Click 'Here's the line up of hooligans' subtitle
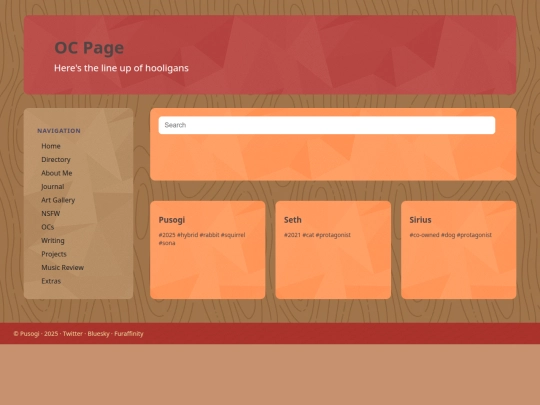The image size is (540, 405). (121, 68)
